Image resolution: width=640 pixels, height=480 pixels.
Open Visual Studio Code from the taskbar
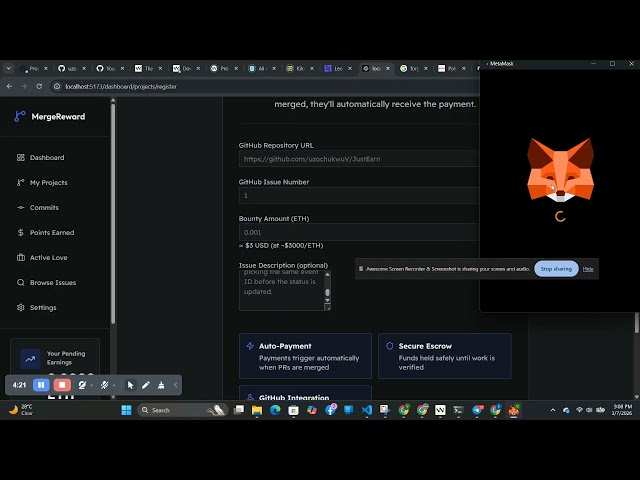(x=367, y=410)
